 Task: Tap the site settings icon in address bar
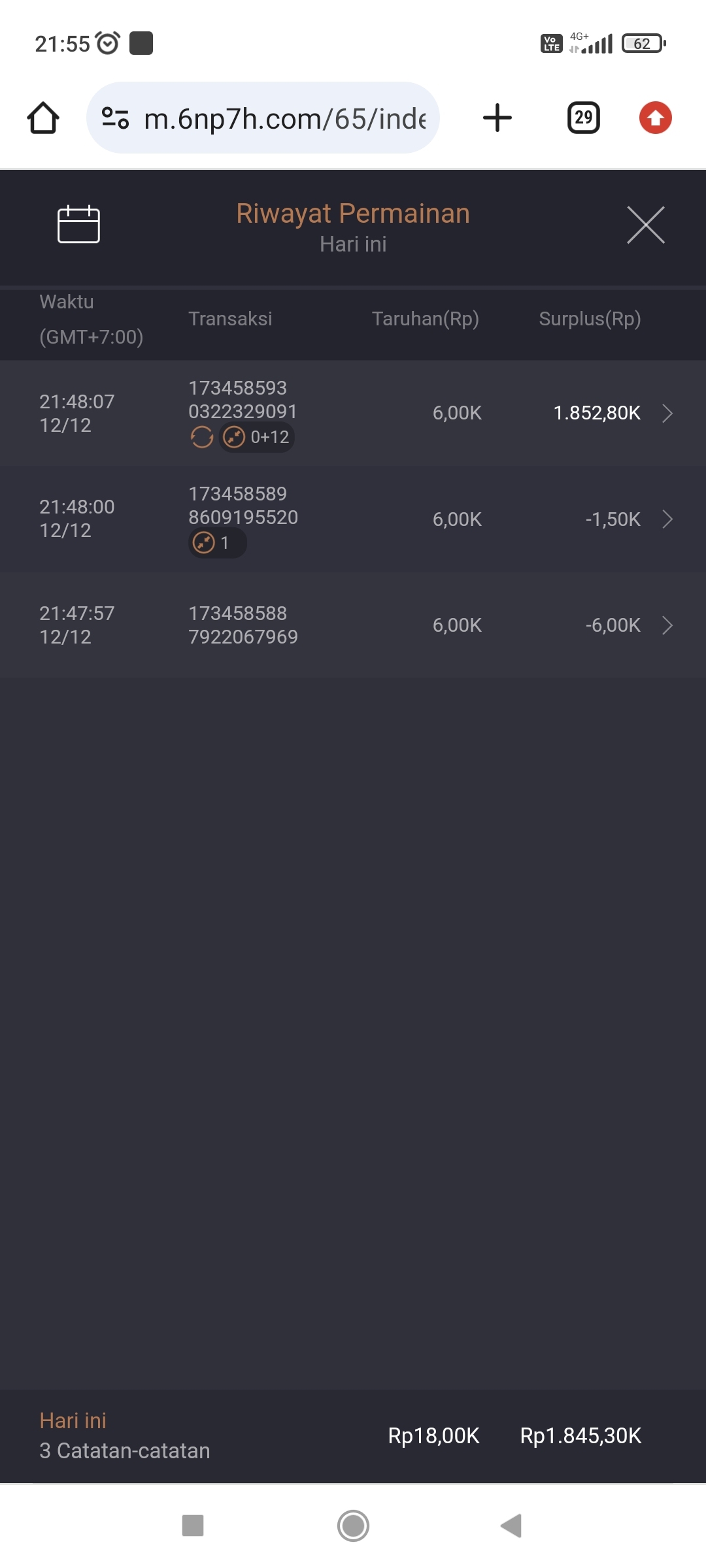pos(115,118)
